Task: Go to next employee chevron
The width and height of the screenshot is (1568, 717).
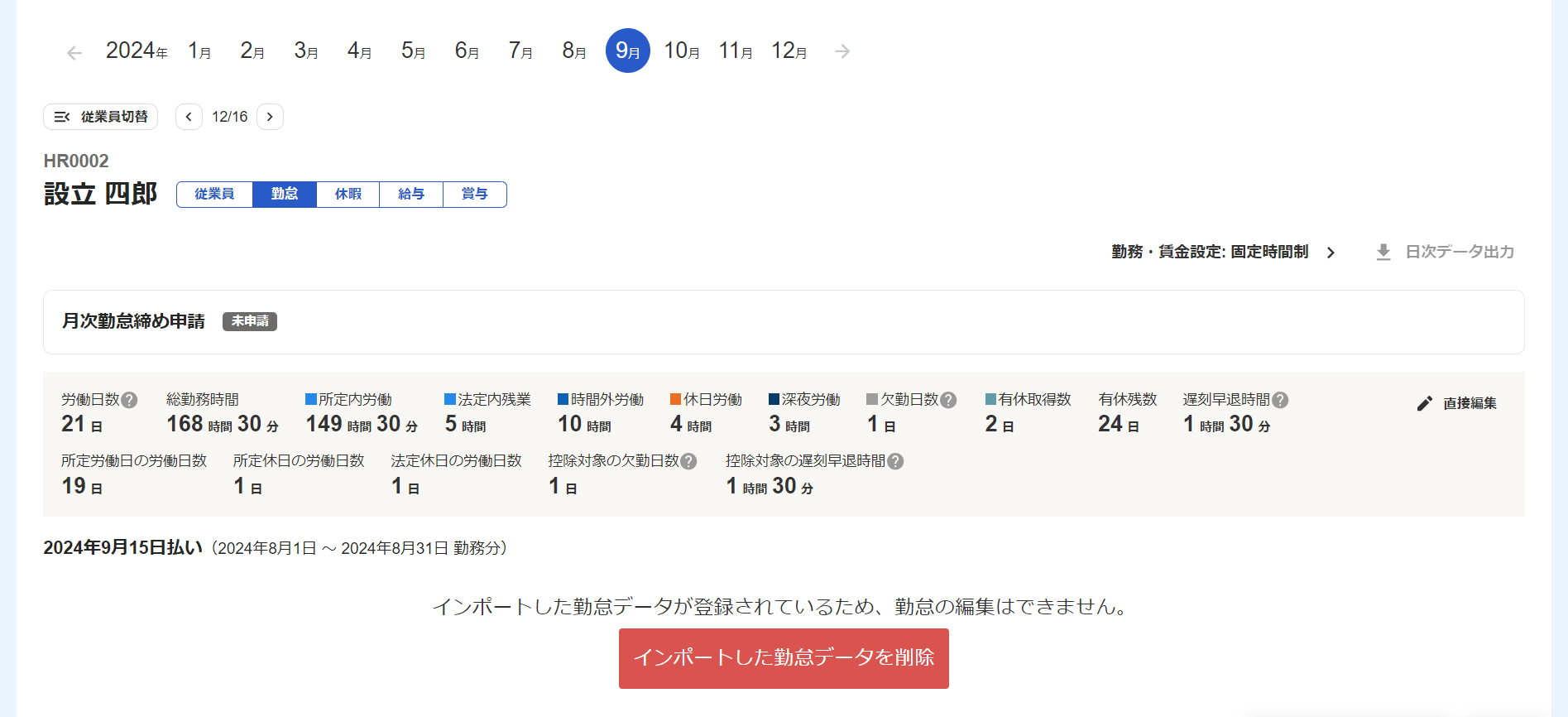Action: click(270, 117)
